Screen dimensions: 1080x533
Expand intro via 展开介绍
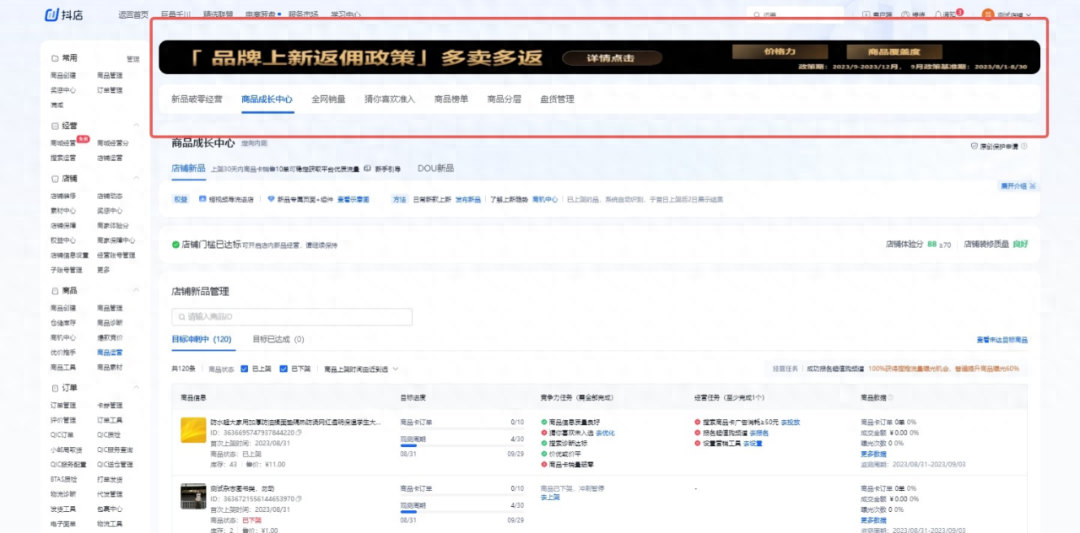coord(1012,187)
